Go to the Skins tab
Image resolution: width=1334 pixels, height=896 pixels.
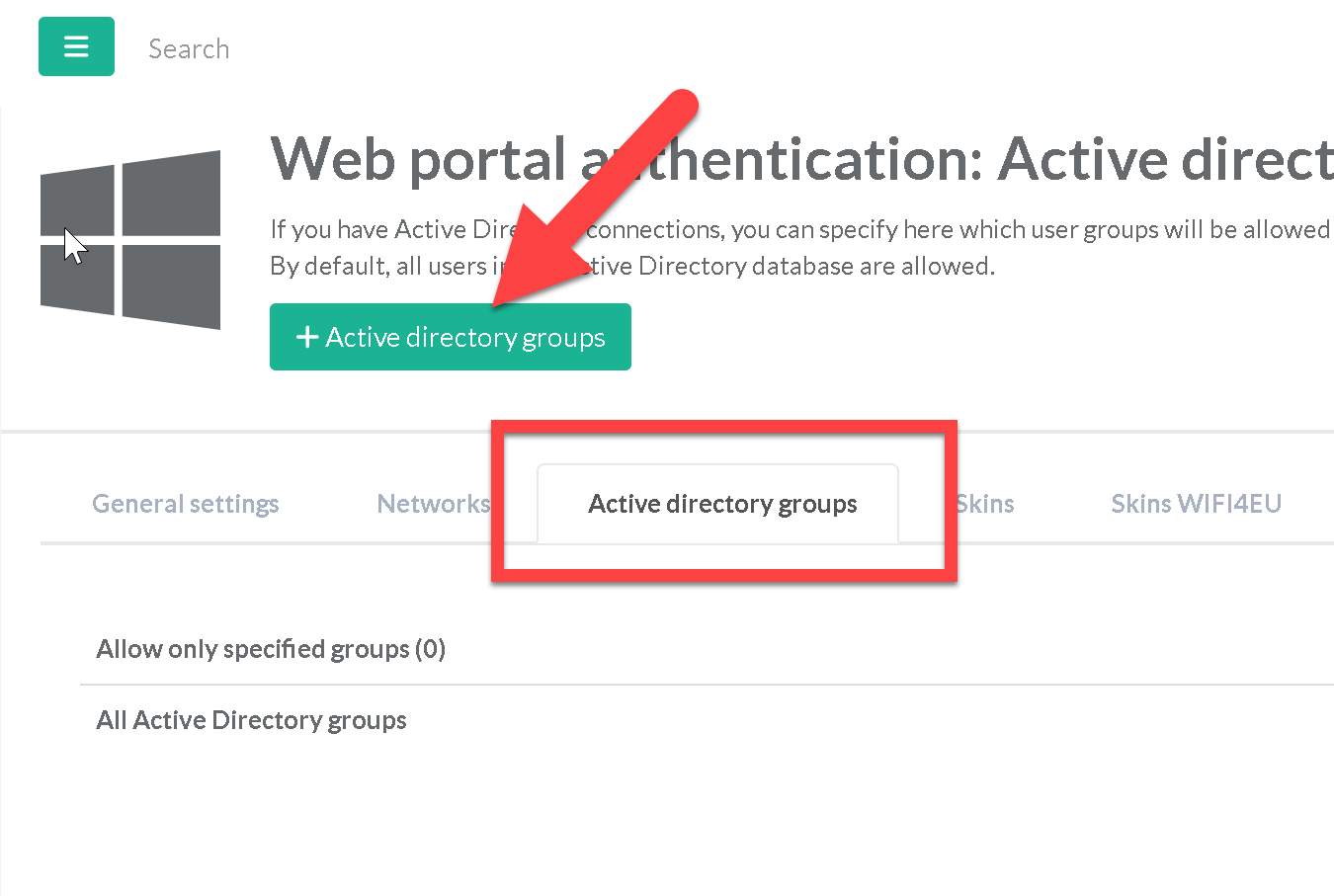986,504
